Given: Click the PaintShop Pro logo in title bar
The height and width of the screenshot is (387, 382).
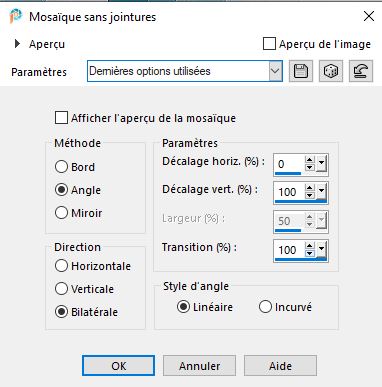Looking at the screenshot, I should (16, 16).
